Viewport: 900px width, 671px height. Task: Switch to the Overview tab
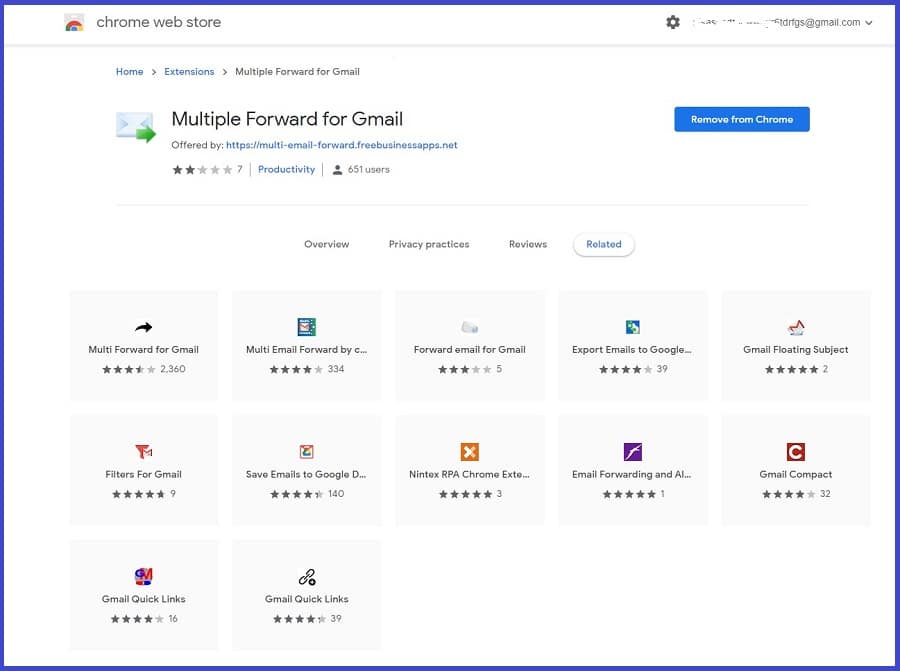point(327,244)
